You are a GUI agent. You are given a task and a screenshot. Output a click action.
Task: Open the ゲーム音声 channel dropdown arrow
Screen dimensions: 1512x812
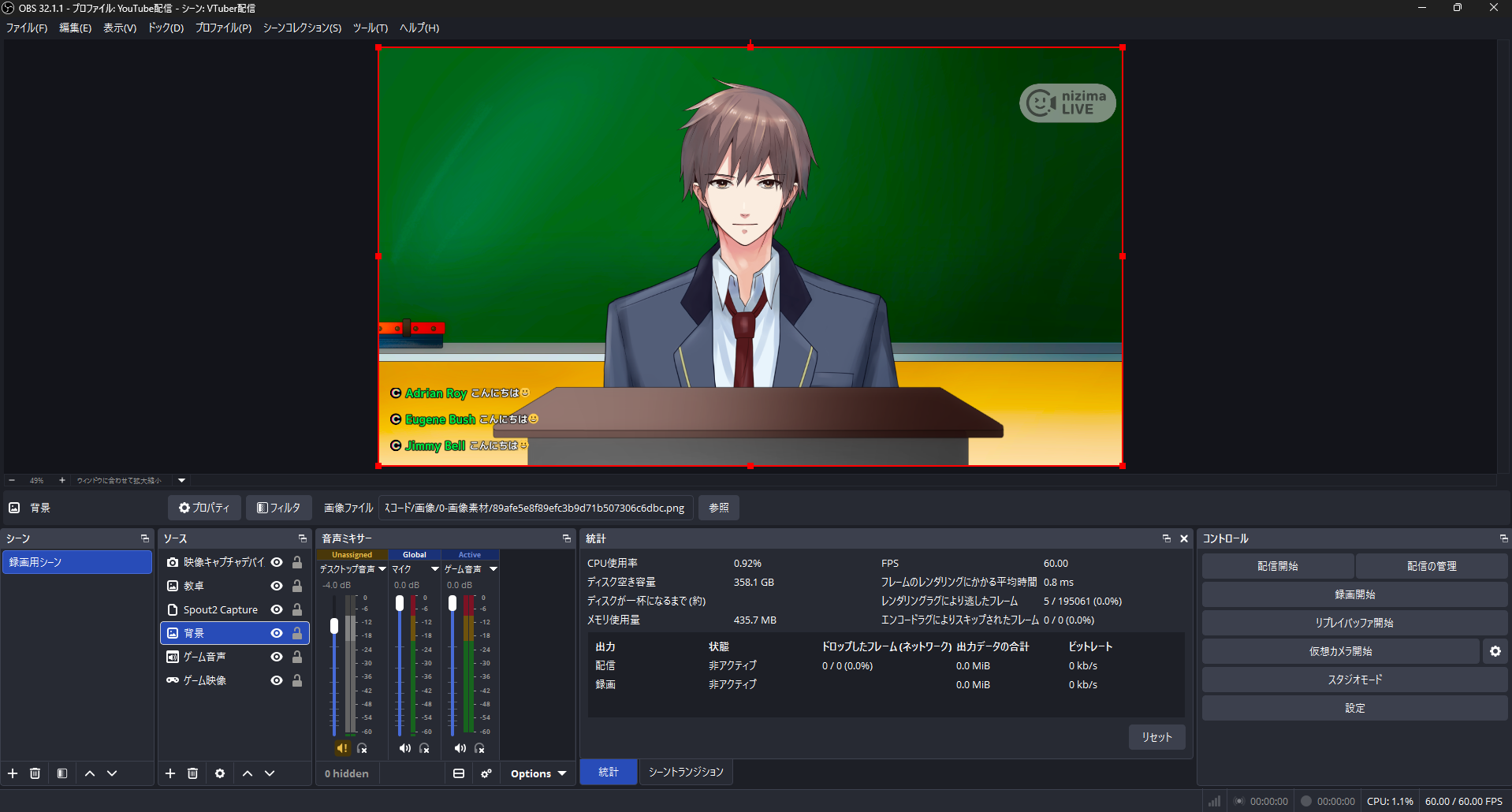[x=493, y=568]
